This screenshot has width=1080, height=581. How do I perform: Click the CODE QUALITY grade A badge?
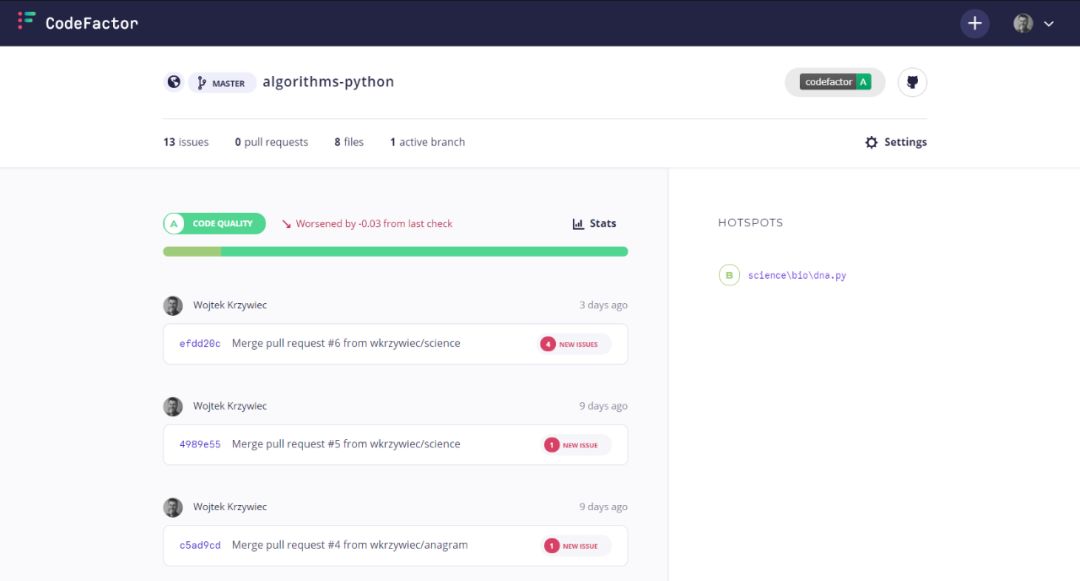214,224
